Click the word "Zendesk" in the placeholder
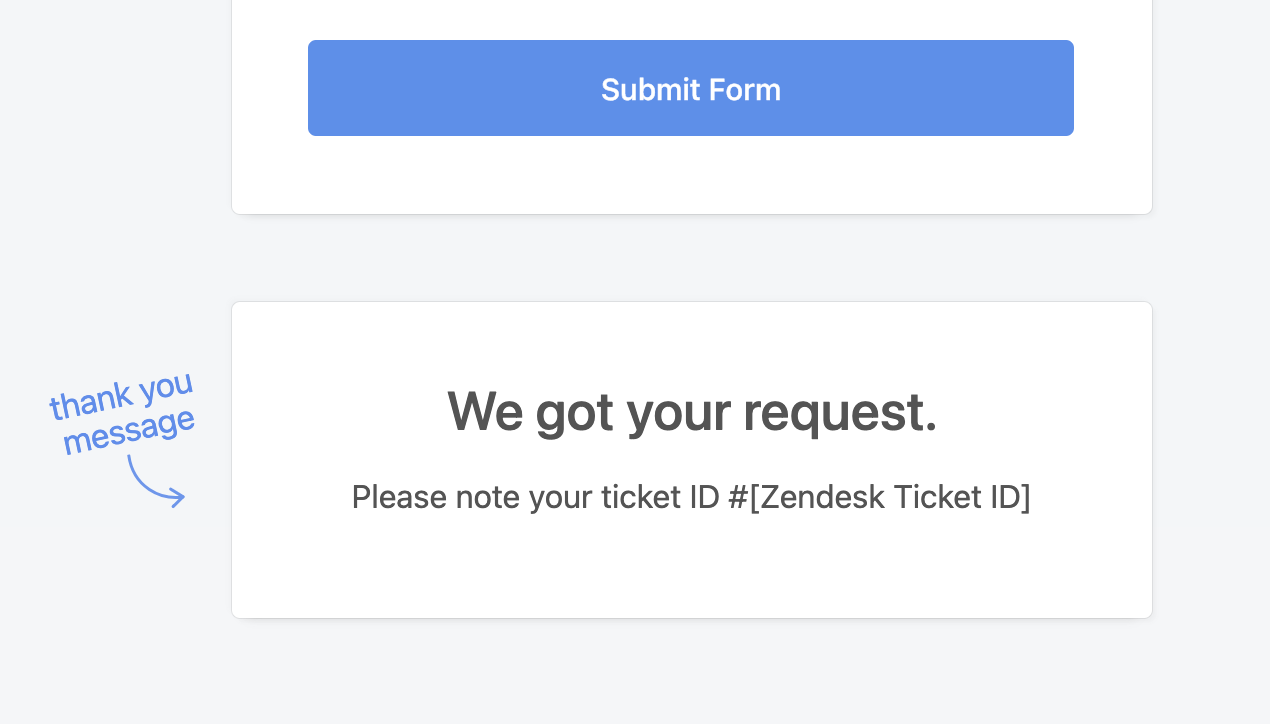 tap(823, 497)
